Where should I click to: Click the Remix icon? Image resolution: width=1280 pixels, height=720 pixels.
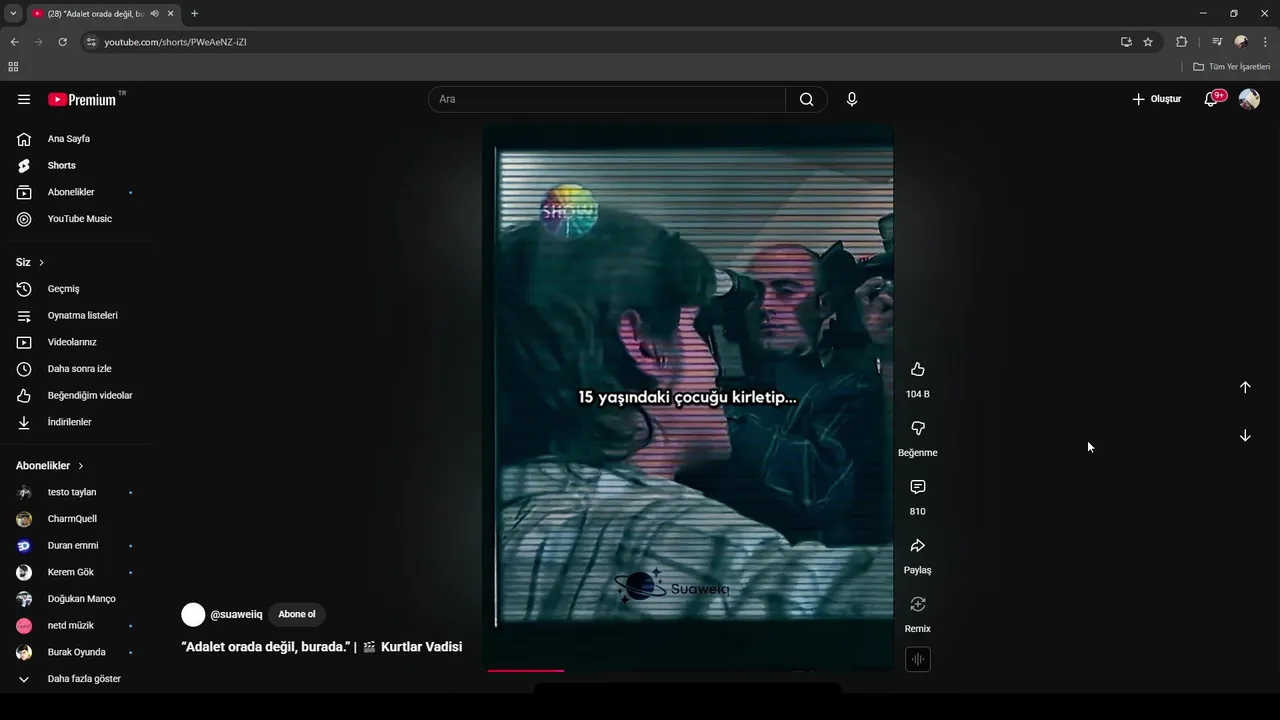pyautogui.click(x=918, y=604)
